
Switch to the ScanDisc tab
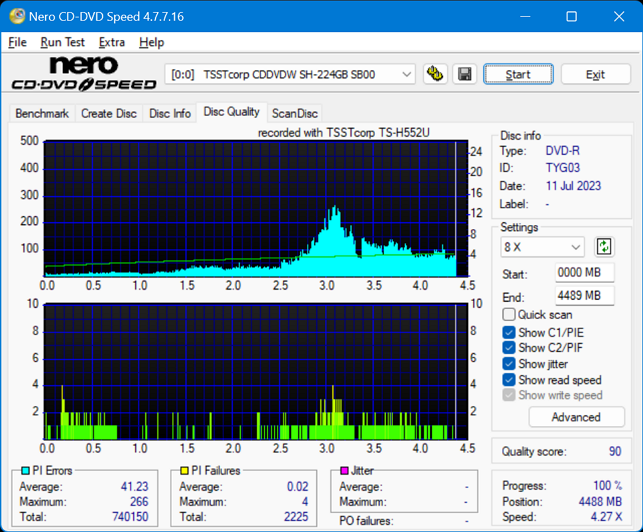pyautogui.click(x=295, y=113)
